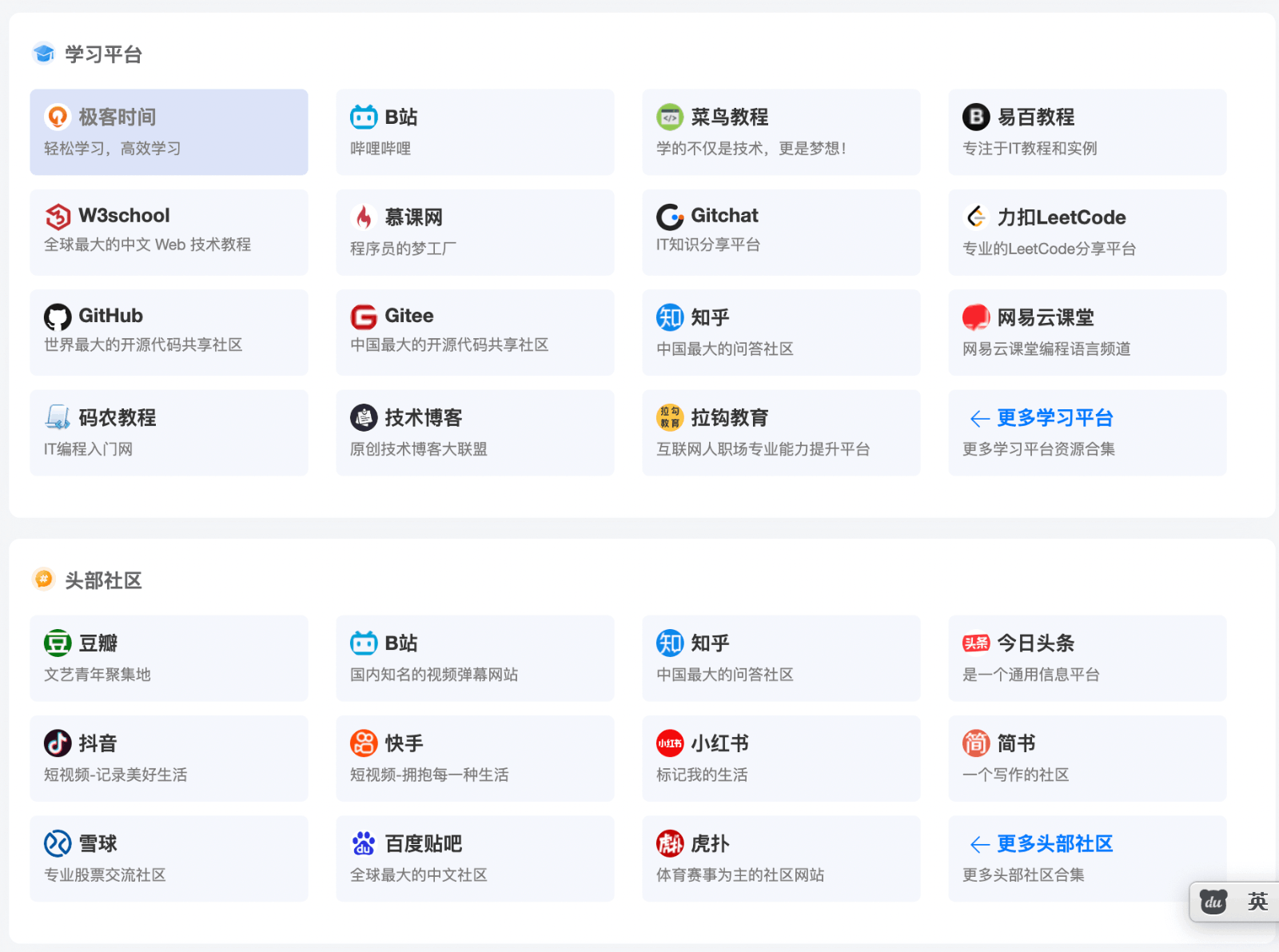The image size is (1279, 952).
Task: Click the 菜鸟教程 green code icon
Action: pyautogui.click(x=669, y=117)
